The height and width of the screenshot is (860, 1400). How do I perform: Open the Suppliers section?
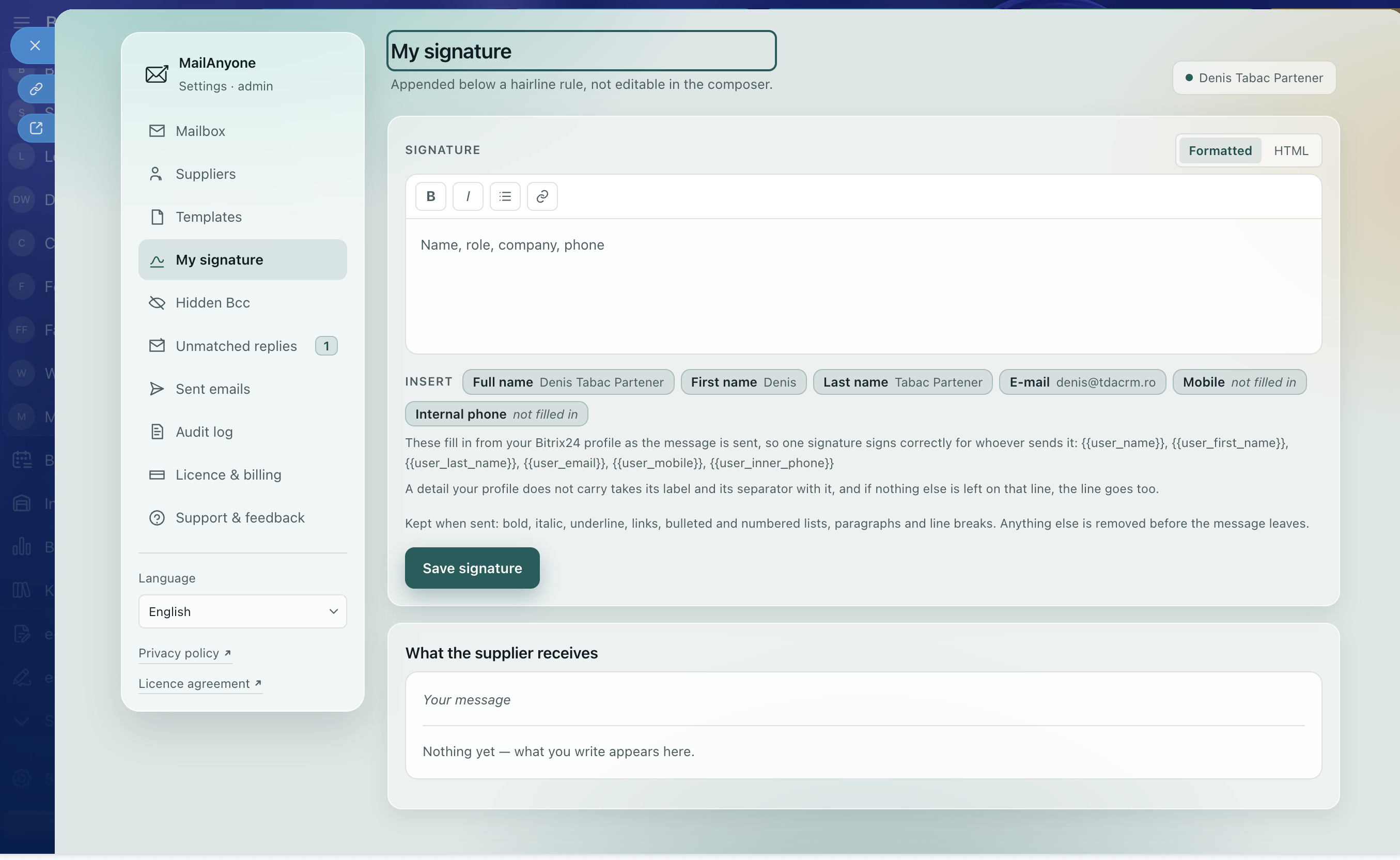[243, 174]
